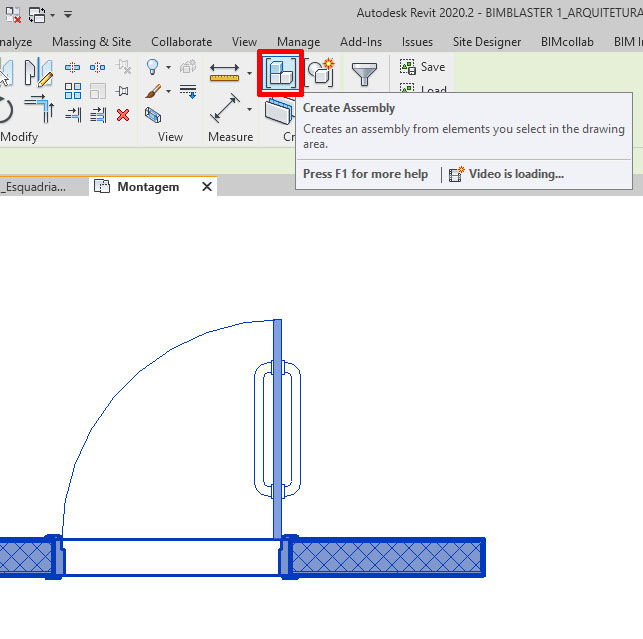Select Mirror - Draw Axis tool

tap(38, 72)
